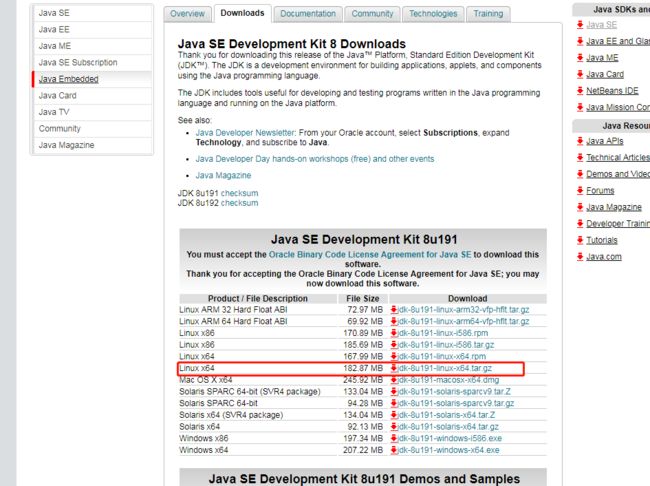Select the Downloads tab
Screen dimensions: 650x486
pos(243,13)
